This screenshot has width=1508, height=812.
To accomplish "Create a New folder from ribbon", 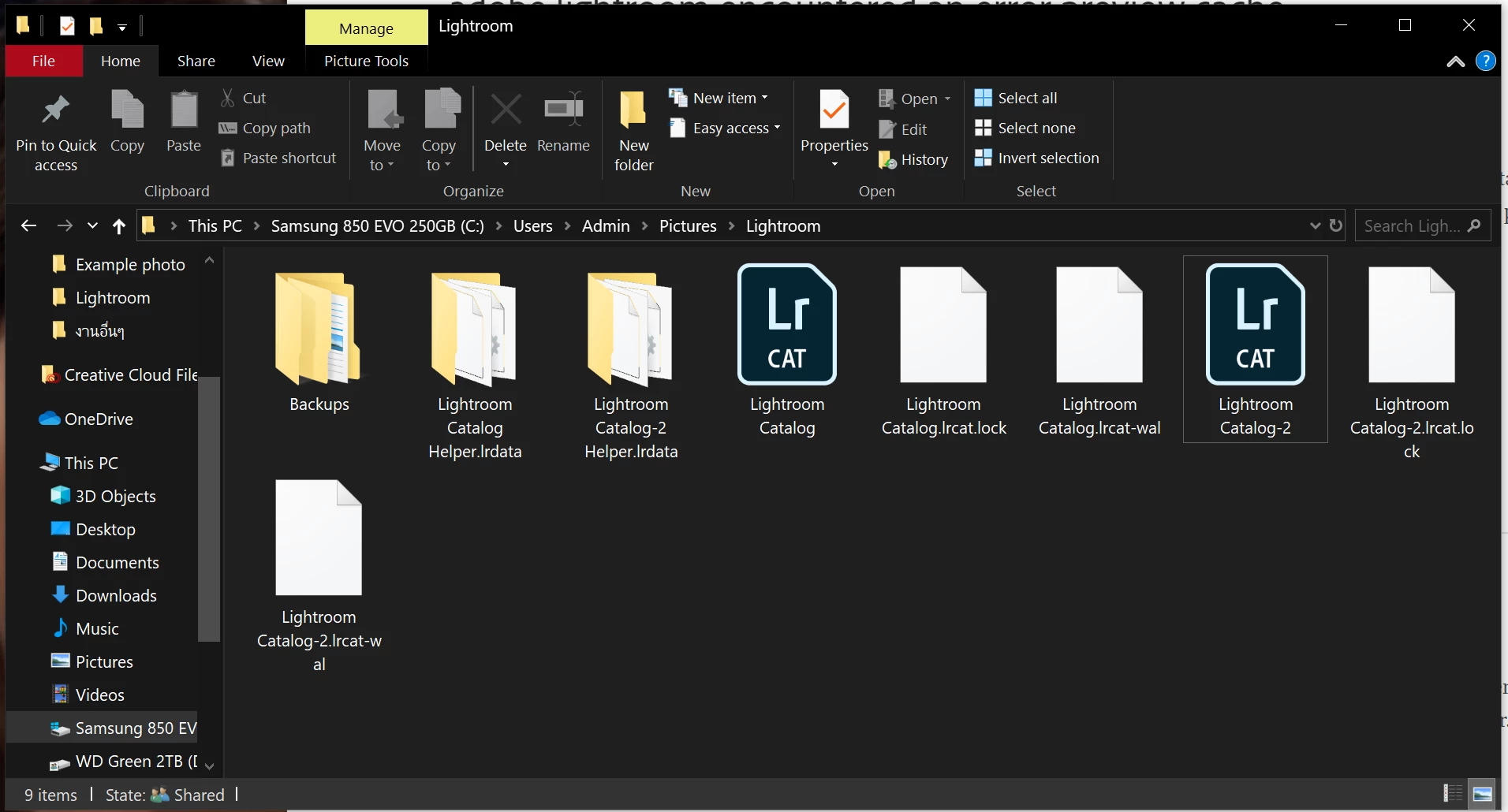I will (633, 131).
